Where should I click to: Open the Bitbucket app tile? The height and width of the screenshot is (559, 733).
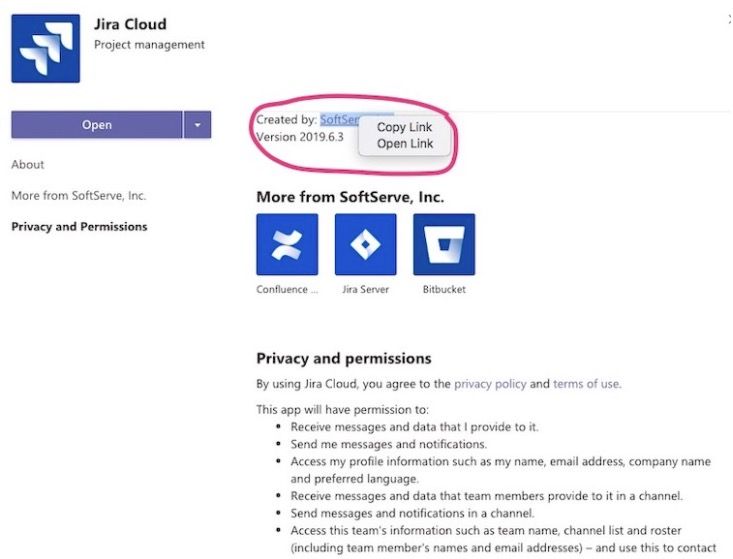point(444,244)
